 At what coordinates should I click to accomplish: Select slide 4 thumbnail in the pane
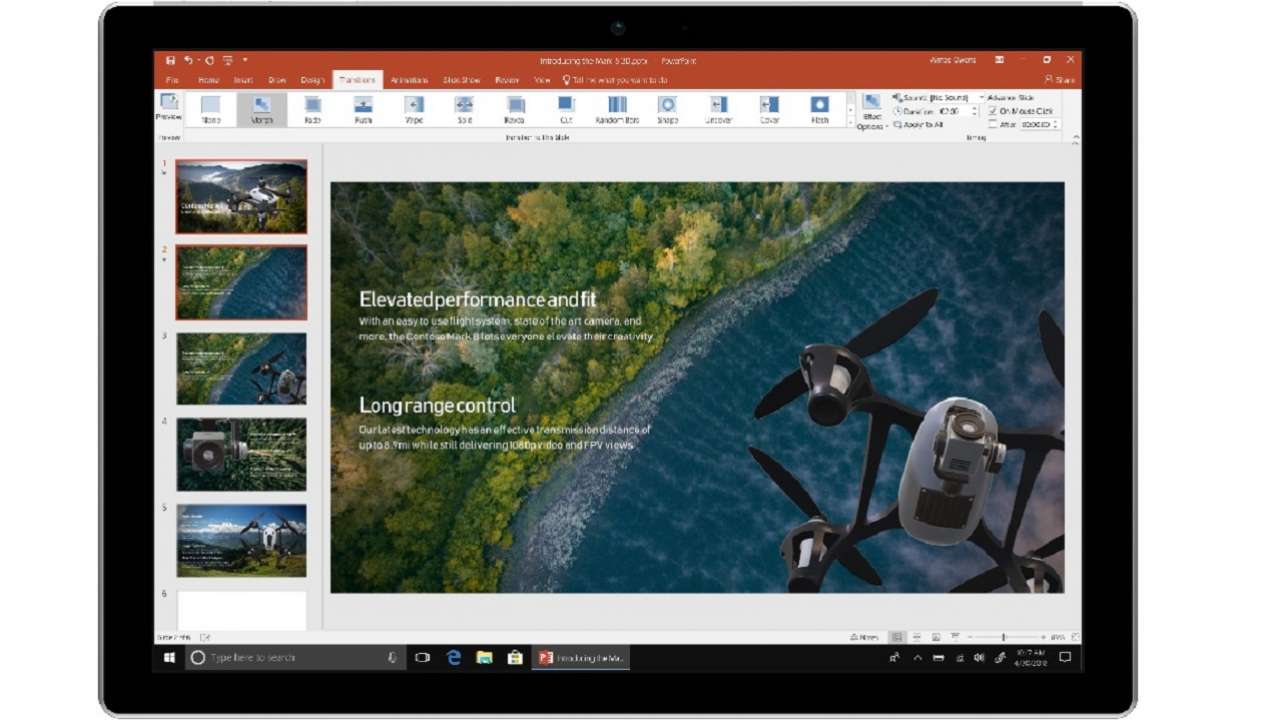pos(240,455)
